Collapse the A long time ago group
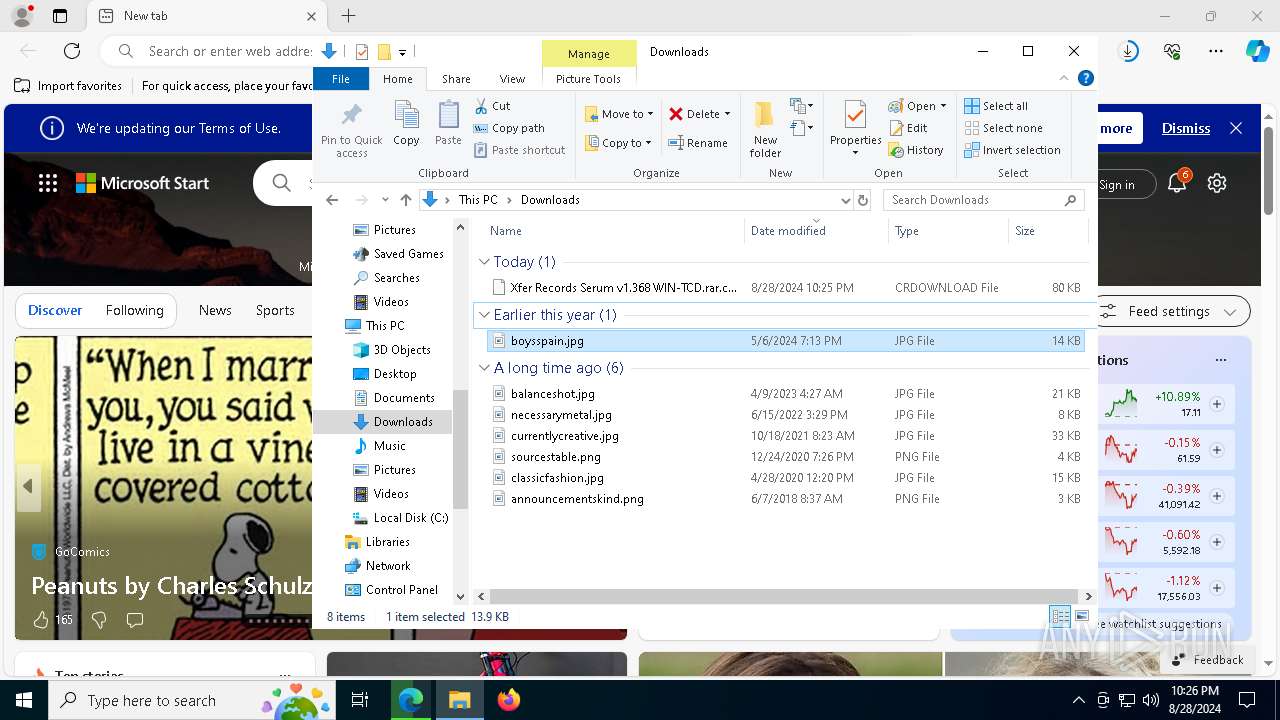The width and height of the screenshot is (1280, 720). click(484, 368)
